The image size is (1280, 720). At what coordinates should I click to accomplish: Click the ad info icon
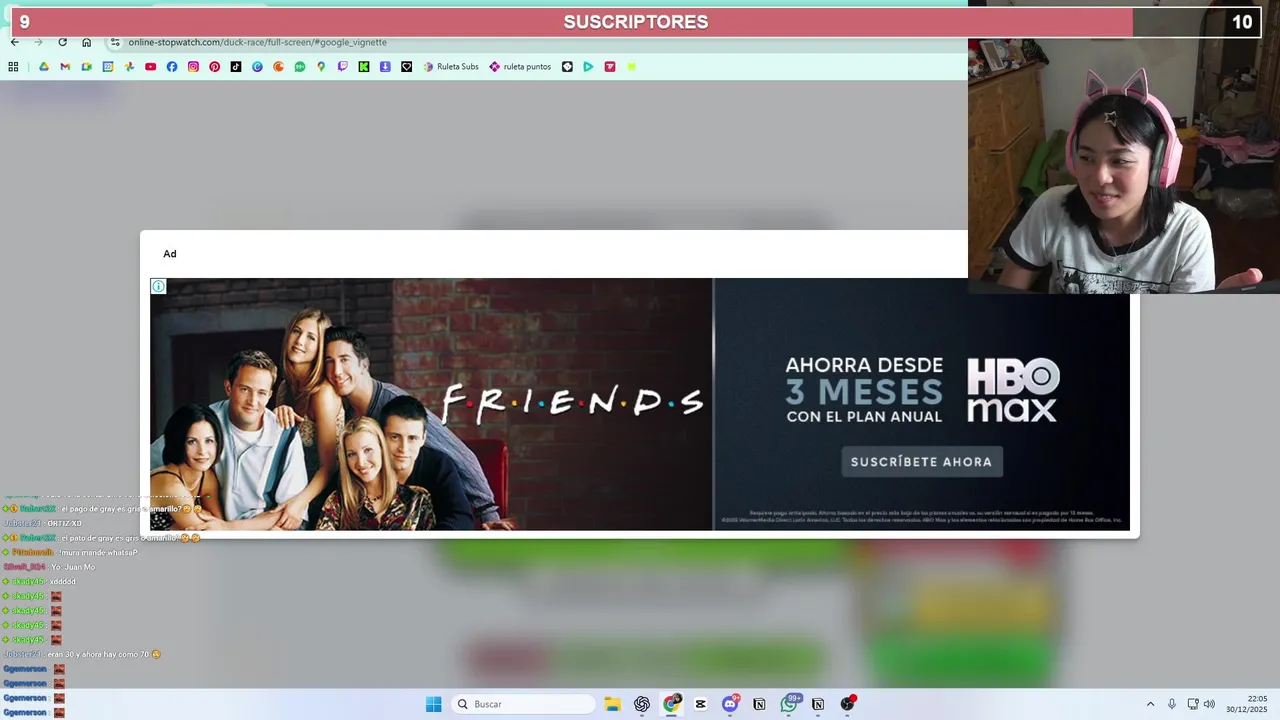(x=158, y=287)
